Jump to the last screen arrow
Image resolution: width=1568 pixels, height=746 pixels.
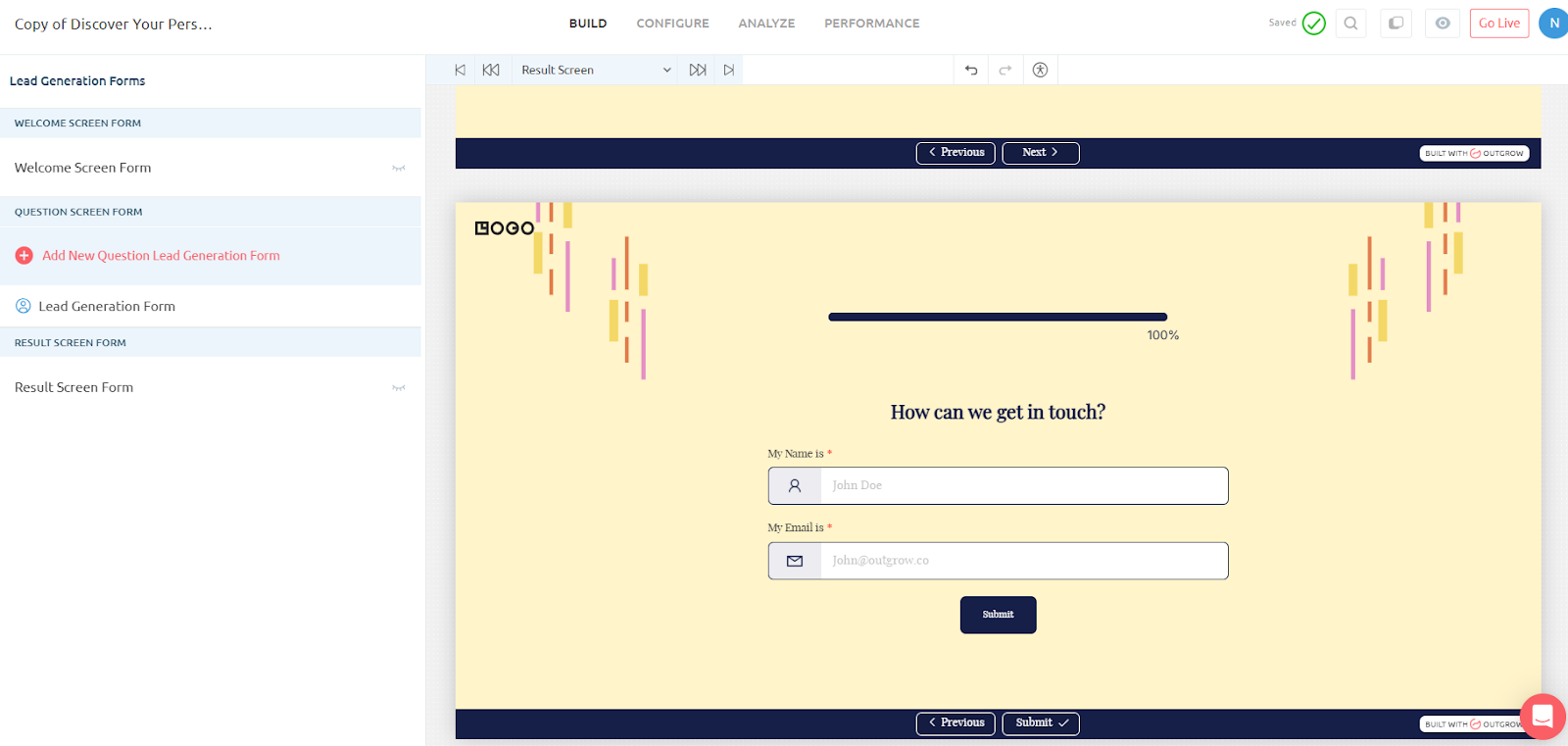click(728, 70)
